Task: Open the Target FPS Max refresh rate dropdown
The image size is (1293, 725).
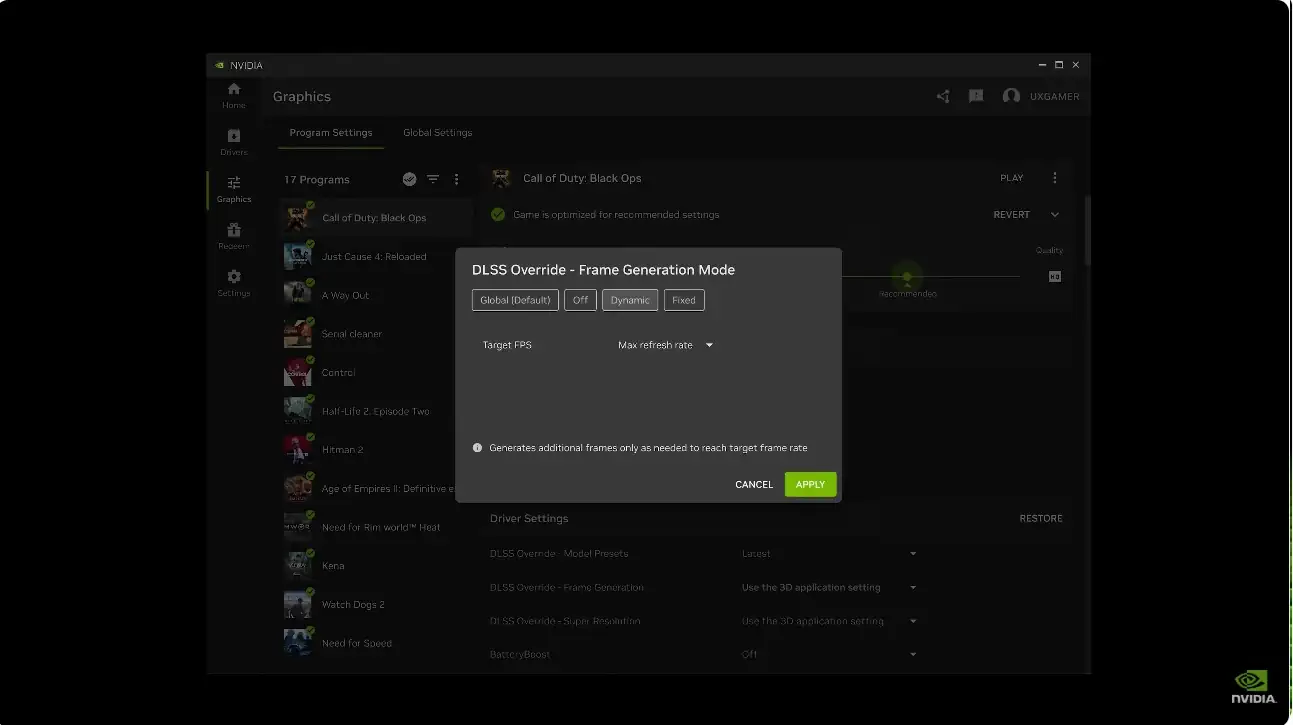Action: click(665, 345)
